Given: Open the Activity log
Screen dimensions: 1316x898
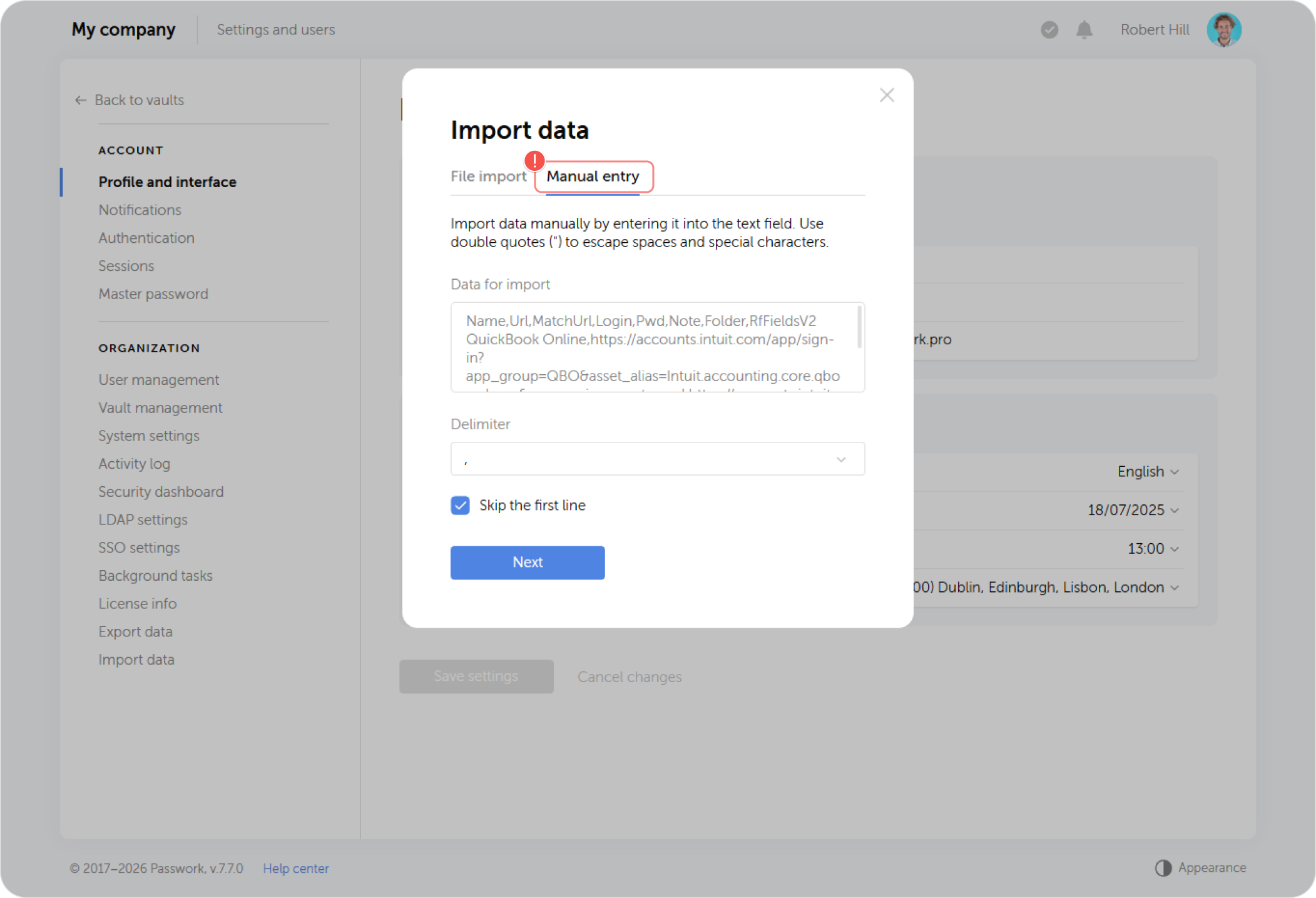Looking at the screenshot, I should click(134, 464).
